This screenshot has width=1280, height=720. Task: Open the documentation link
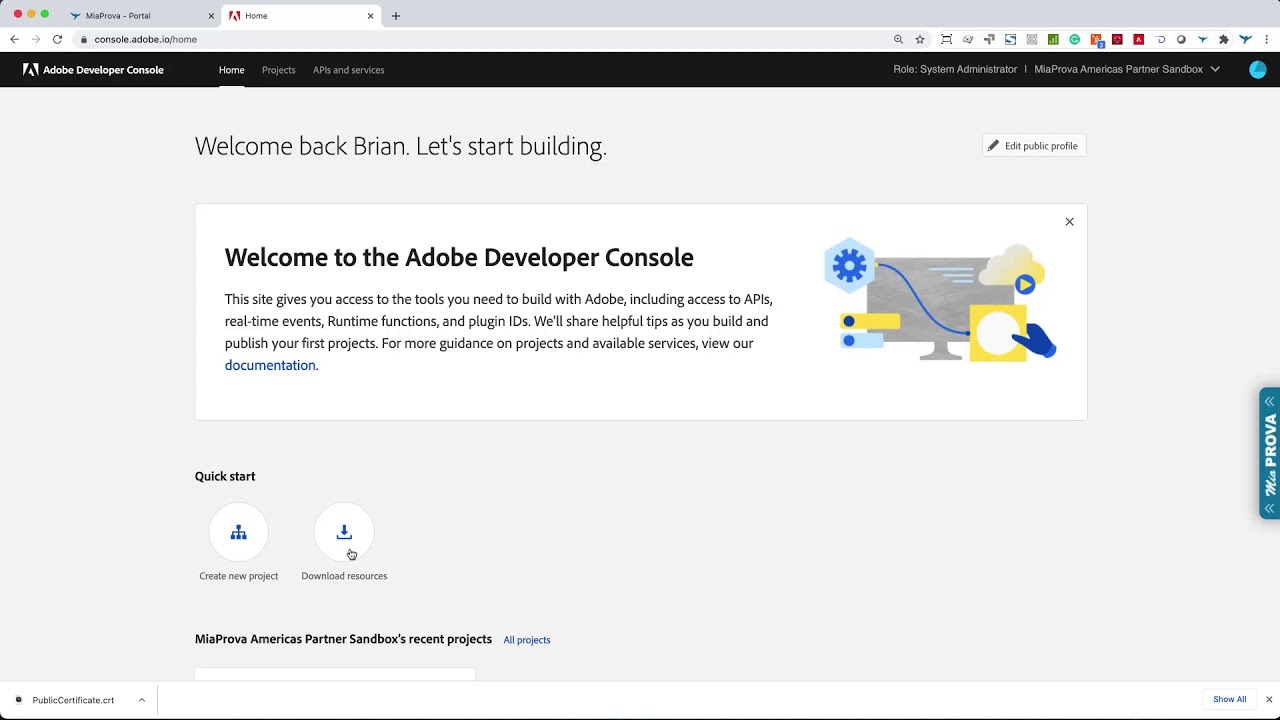(270, 365)
